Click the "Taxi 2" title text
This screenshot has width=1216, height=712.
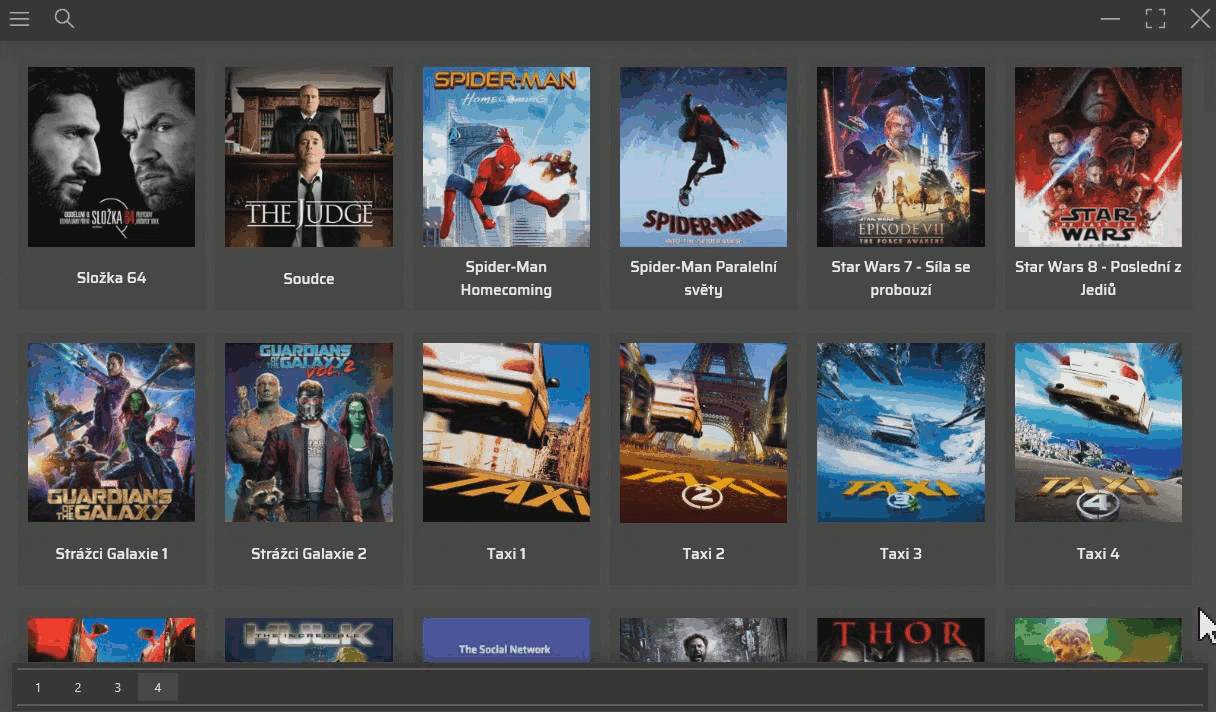(703, 553)
